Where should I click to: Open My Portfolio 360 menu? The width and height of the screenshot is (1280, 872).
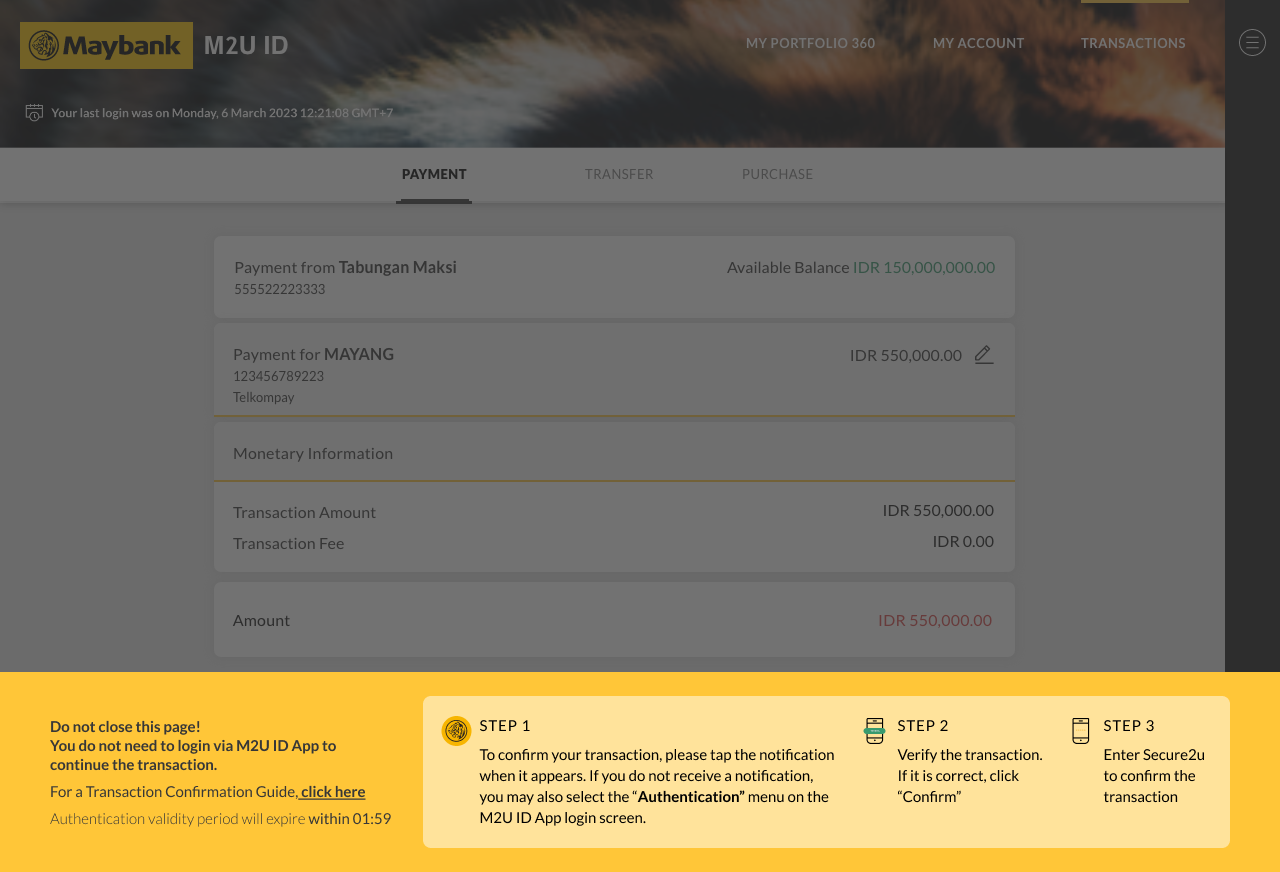pyautogui.click(x=810, y=43)
